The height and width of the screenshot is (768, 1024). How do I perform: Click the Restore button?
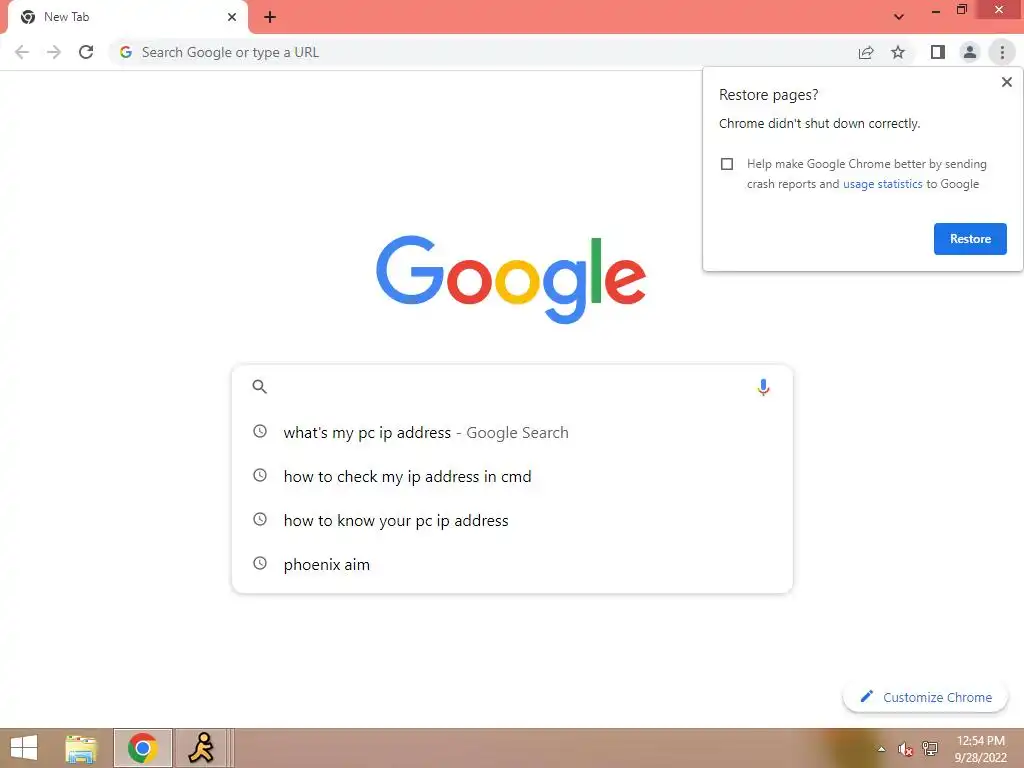point(970,239)
